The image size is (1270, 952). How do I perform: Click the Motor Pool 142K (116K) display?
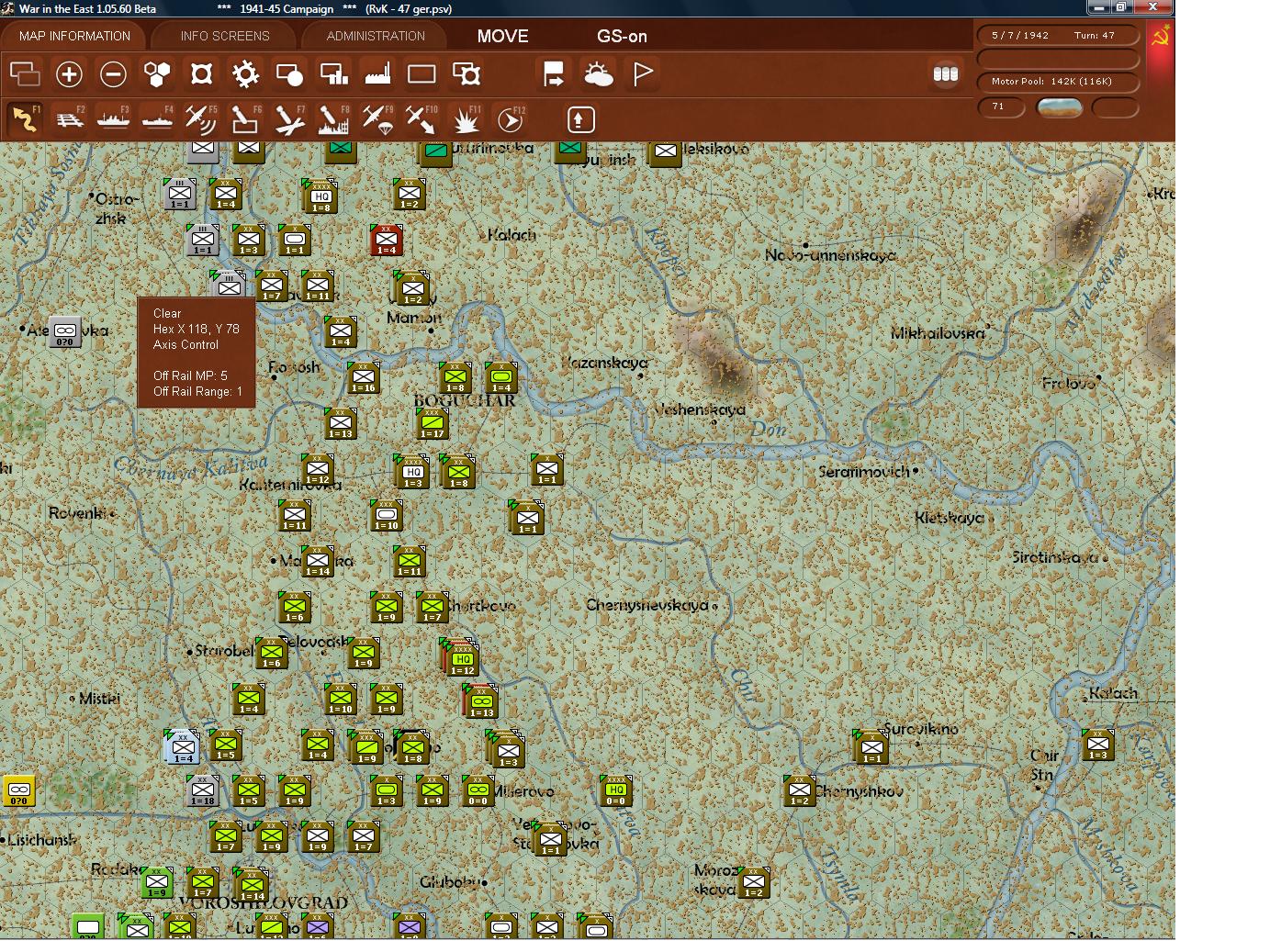1058,82
